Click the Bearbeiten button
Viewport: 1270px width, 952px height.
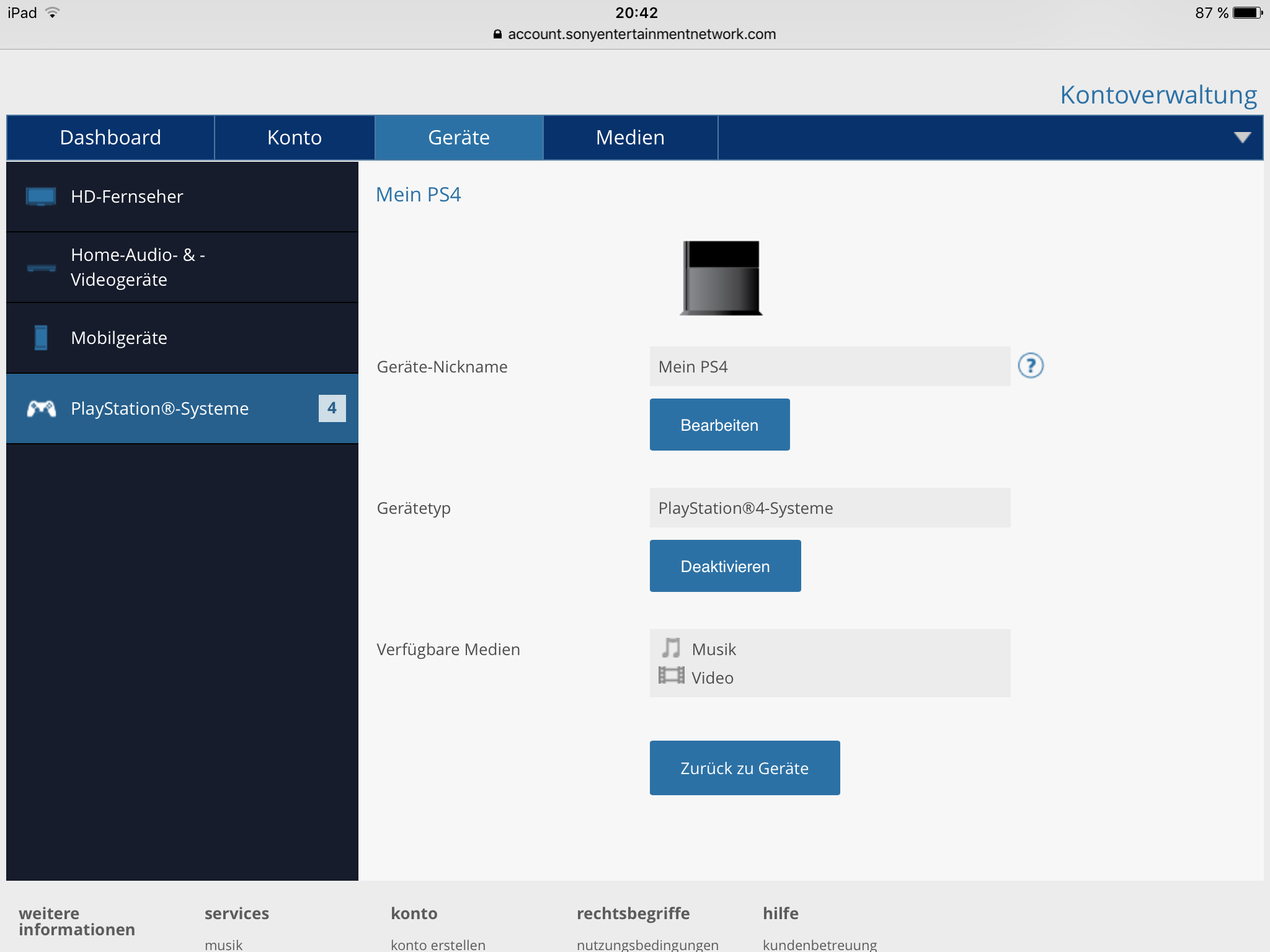click(x=720, y=425)
